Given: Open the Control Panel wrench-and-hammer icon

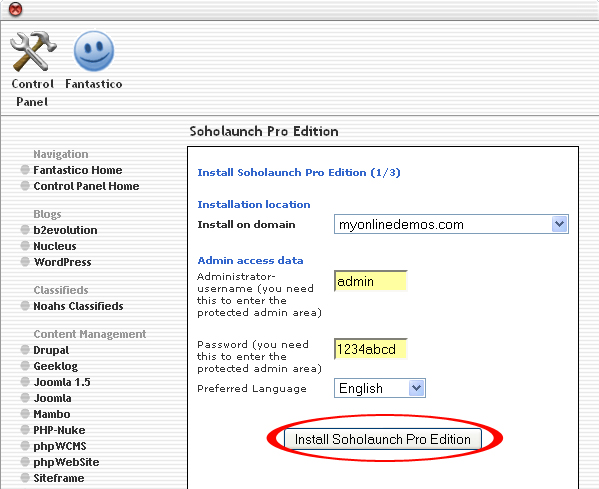Looking at the screenshot, I should point(33,52).
